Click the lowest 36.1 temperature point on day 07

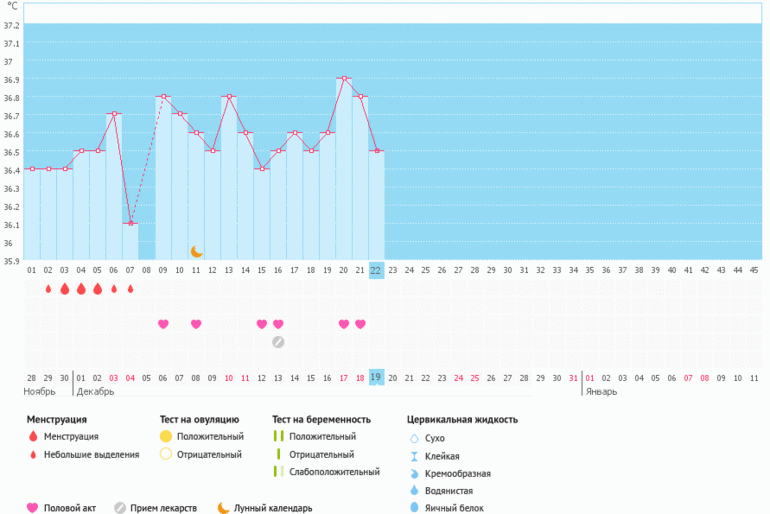pyautogui.click(x=131, y=223)
